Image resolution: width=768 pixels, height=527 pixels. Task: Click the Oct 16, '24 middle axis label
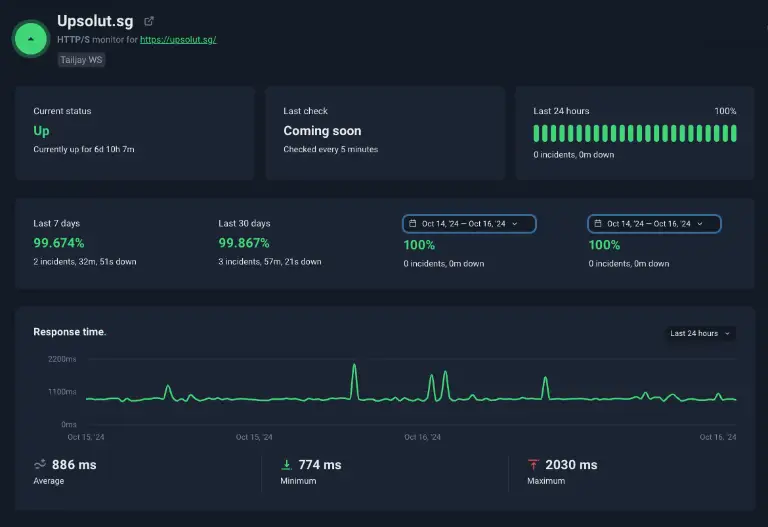(x=422, y=437)
